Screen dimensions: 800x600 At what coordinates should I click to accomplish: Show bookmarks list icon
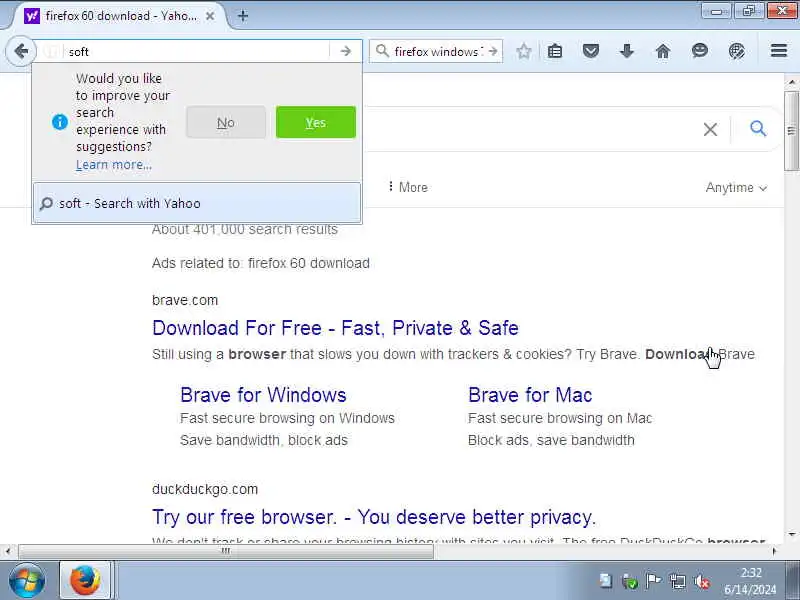click(555, 51)
